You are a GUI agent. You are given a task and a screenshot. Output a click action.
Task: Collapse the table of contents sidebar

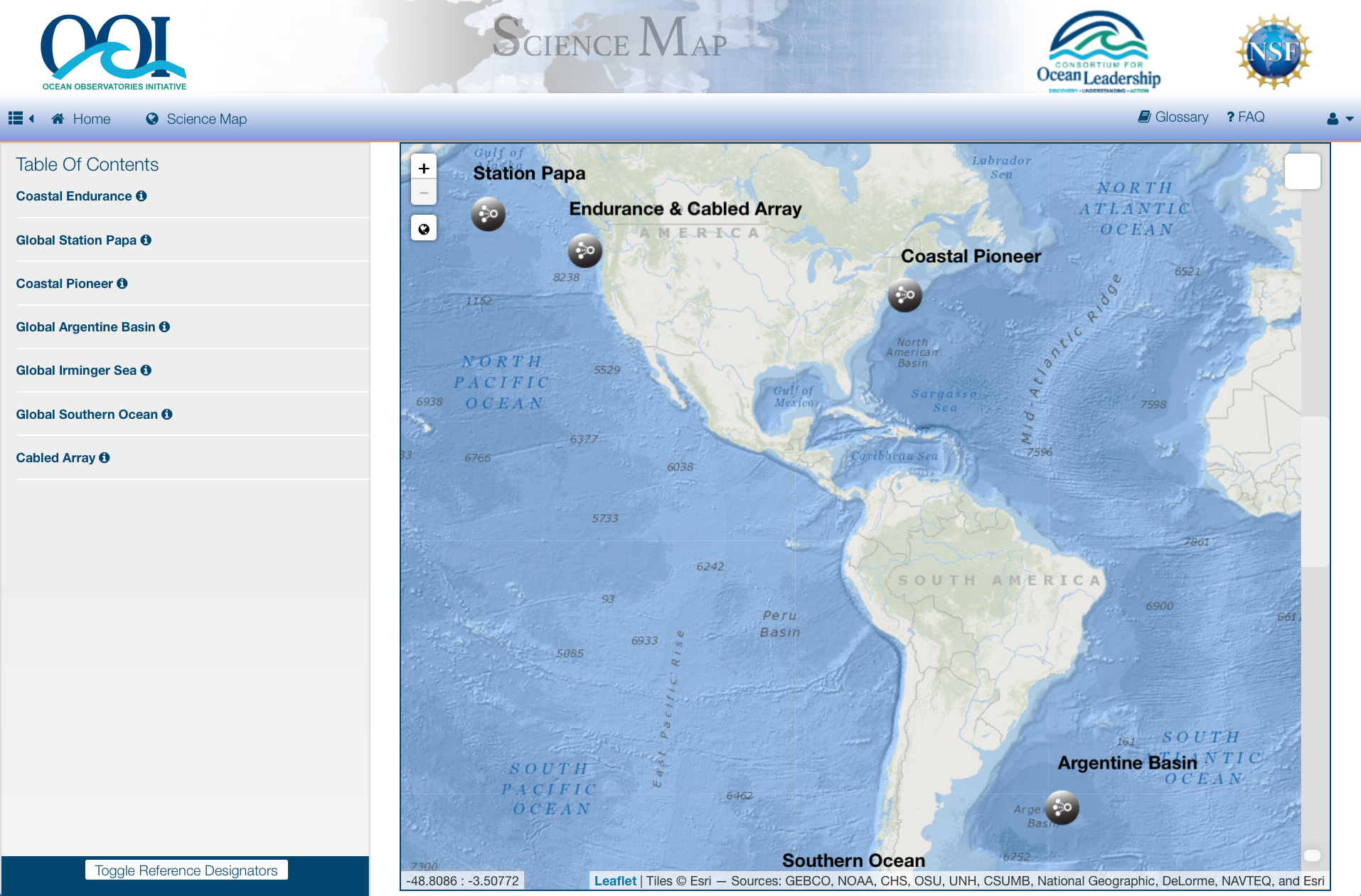pos(21,119)
